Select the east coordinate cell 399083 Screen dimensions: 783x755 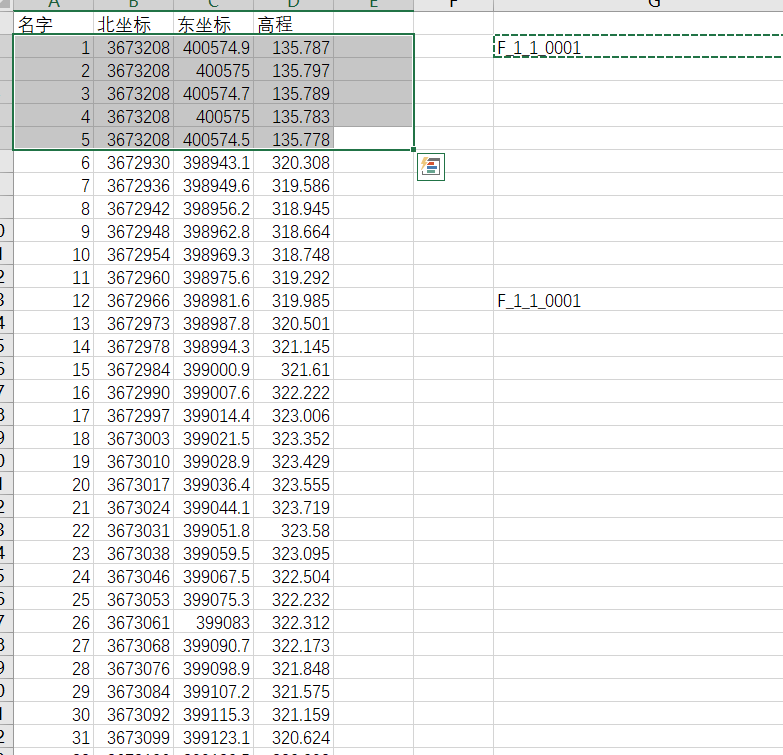tap(213, 623)
